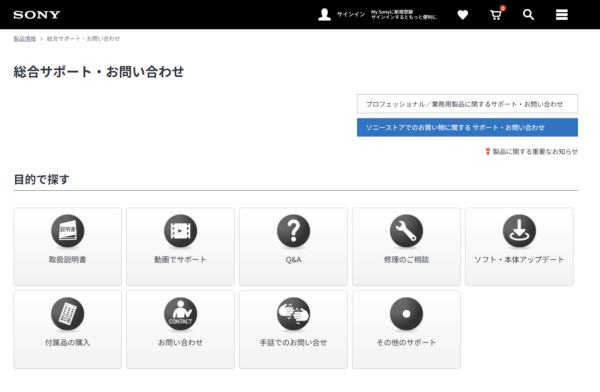The image size is (600, 392).
Task: Click the Q&A question mark icon
Action: [x=293, y=231]
